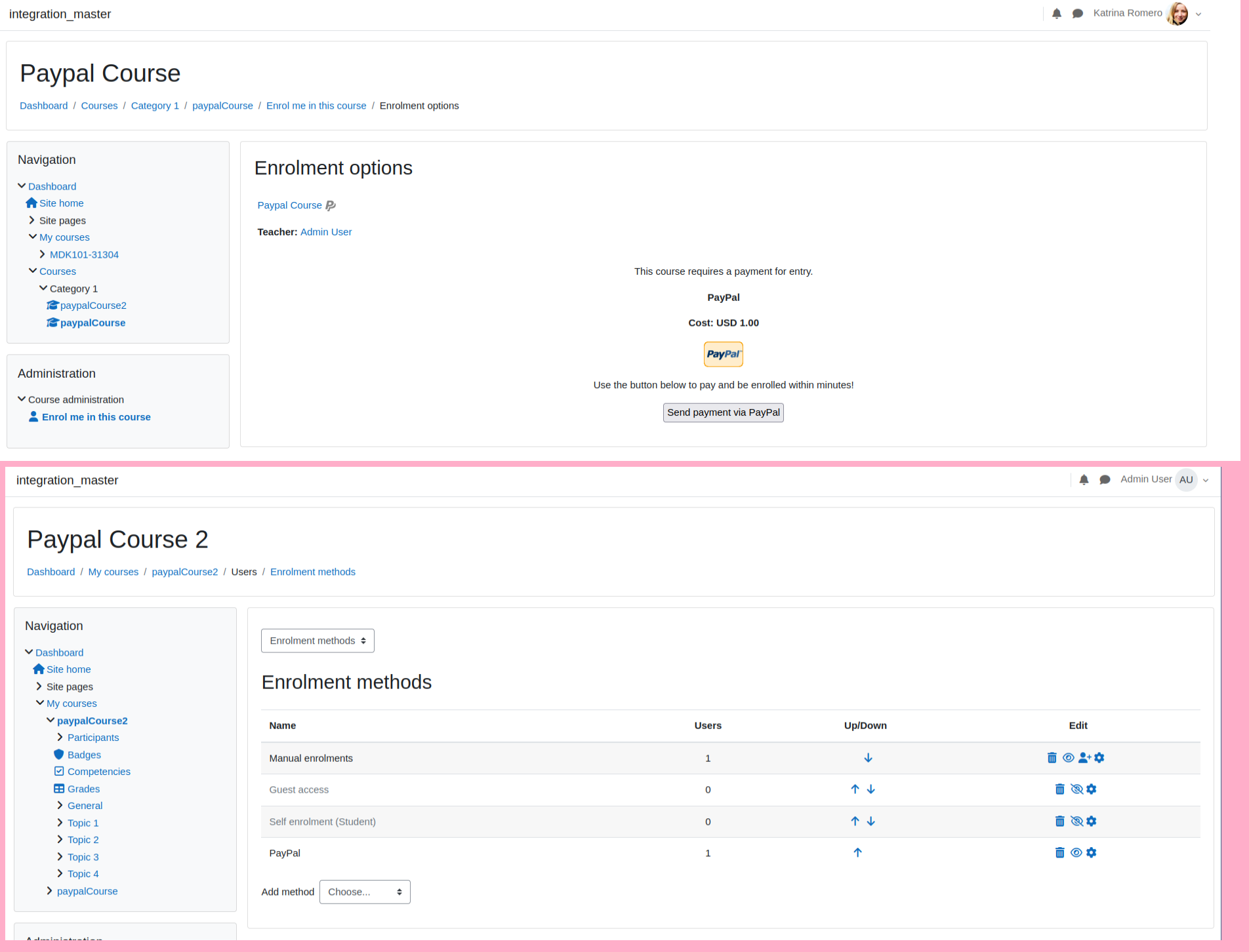Move Guest access down
This screenshot has height=952, width=1249.
[x=871, y=789]
